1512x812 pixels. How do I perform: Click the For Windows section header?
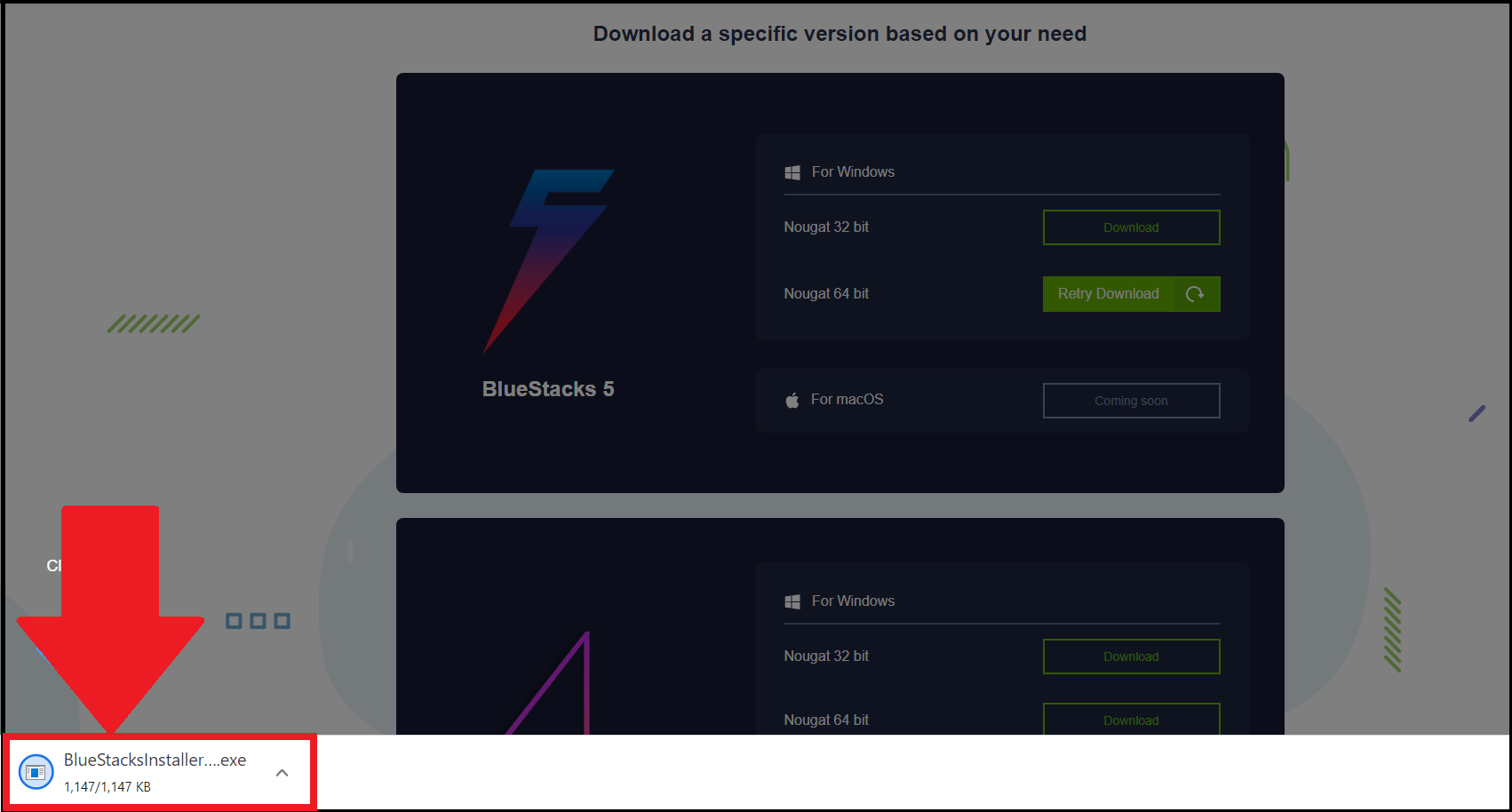852,171
